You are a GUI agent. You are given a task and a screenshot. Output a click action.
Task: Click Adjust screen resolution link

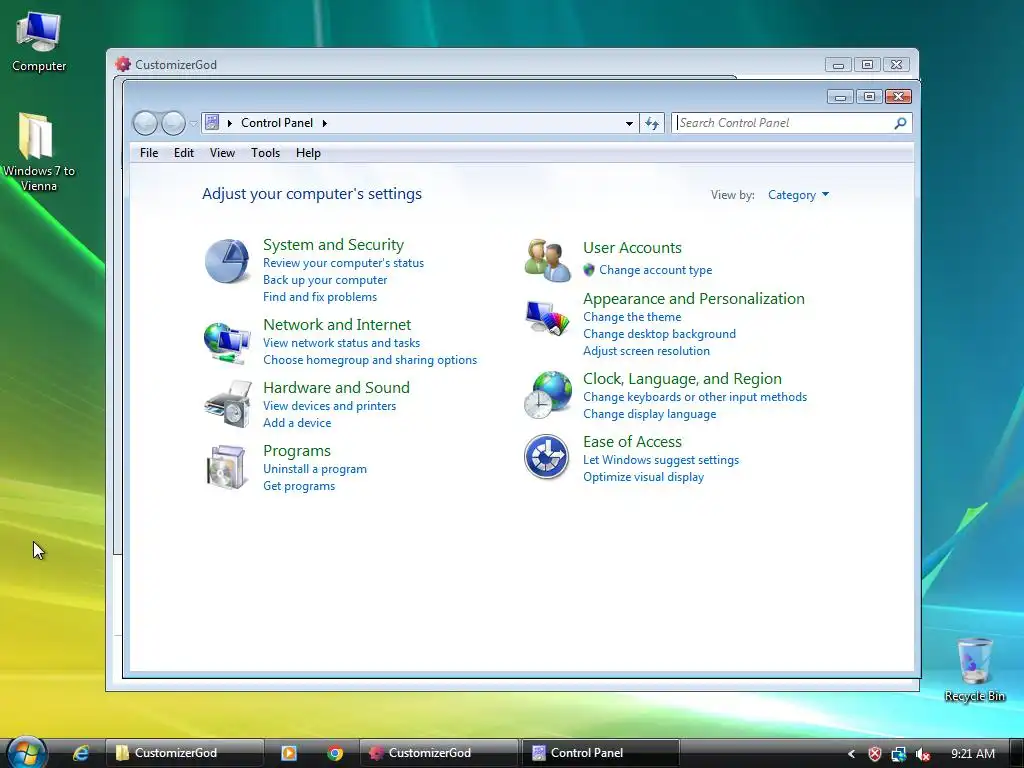pyautogui.click(x=647, y=351)
